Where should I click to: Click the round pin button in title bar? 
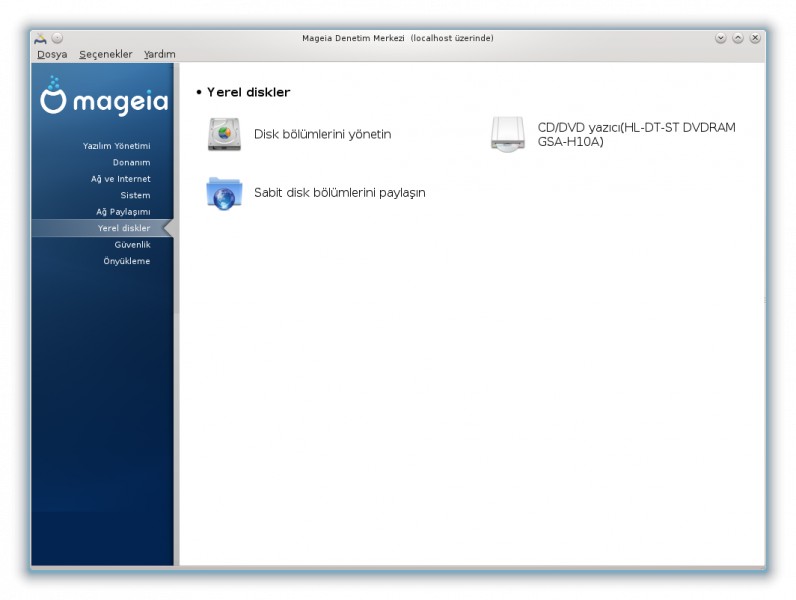pos(57,38)
